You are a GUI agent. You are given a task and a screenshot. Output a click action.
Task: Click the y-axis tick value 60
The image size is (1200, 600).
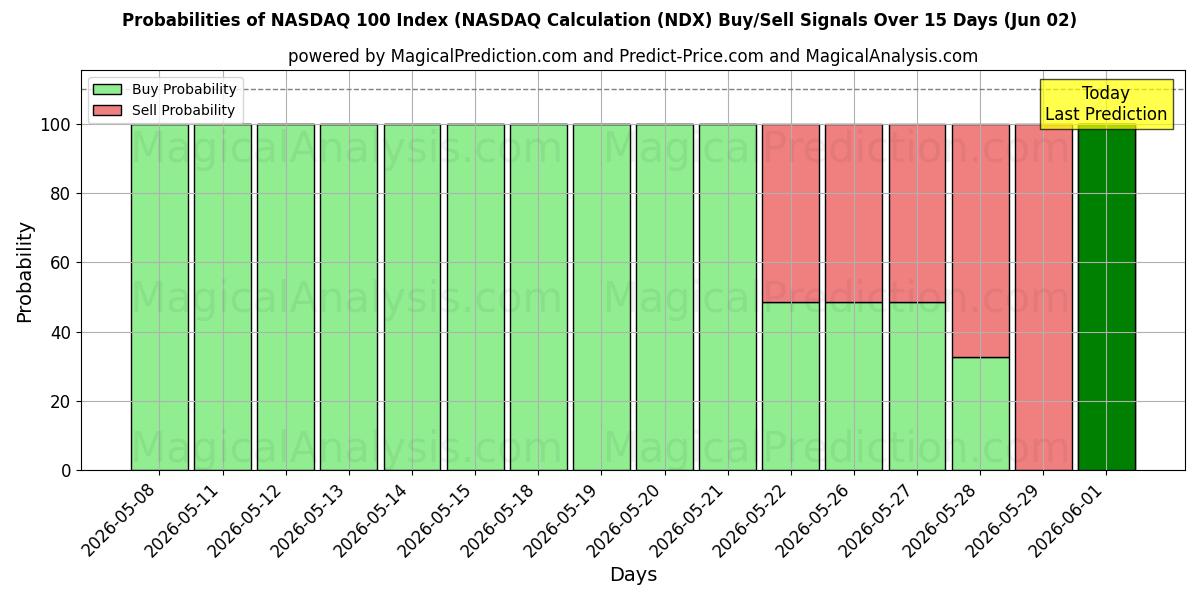[x=62, y=263]
